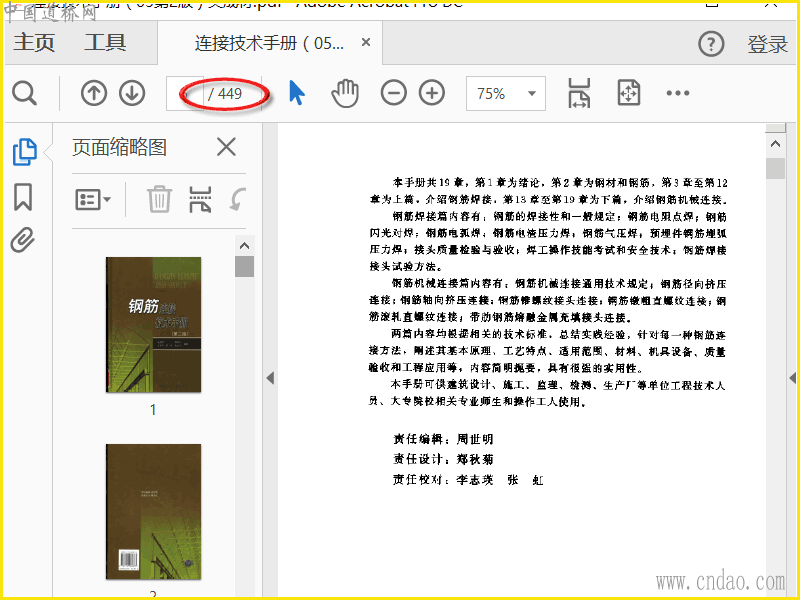Click the thumbnail panel scrollbar handle
This screenshot has width=800, height=600.
pos(244,266)
